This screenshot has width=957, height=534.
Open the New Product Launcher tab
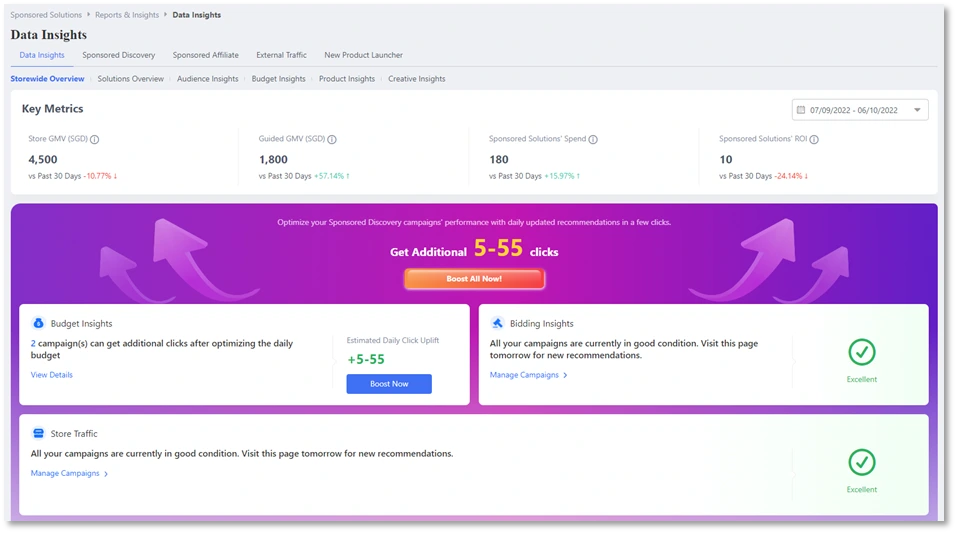click(x=363, y=55)
